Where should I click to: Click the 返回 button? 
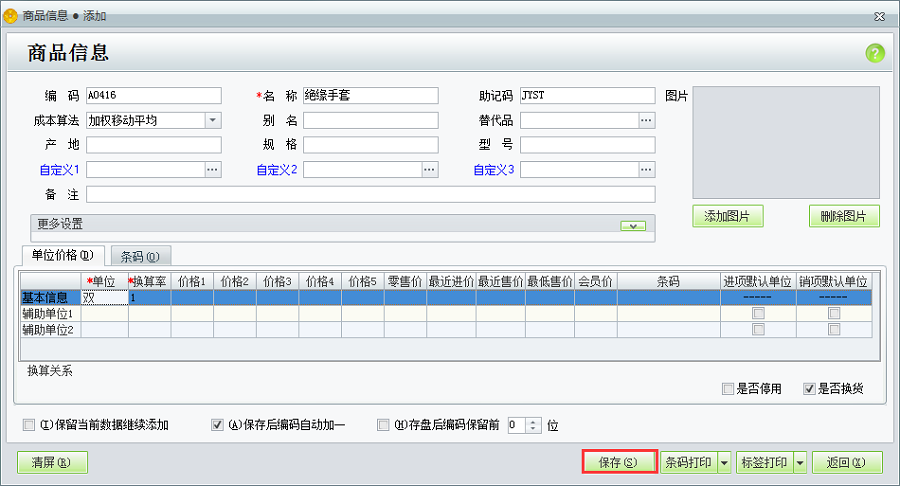tap(847, 462)
